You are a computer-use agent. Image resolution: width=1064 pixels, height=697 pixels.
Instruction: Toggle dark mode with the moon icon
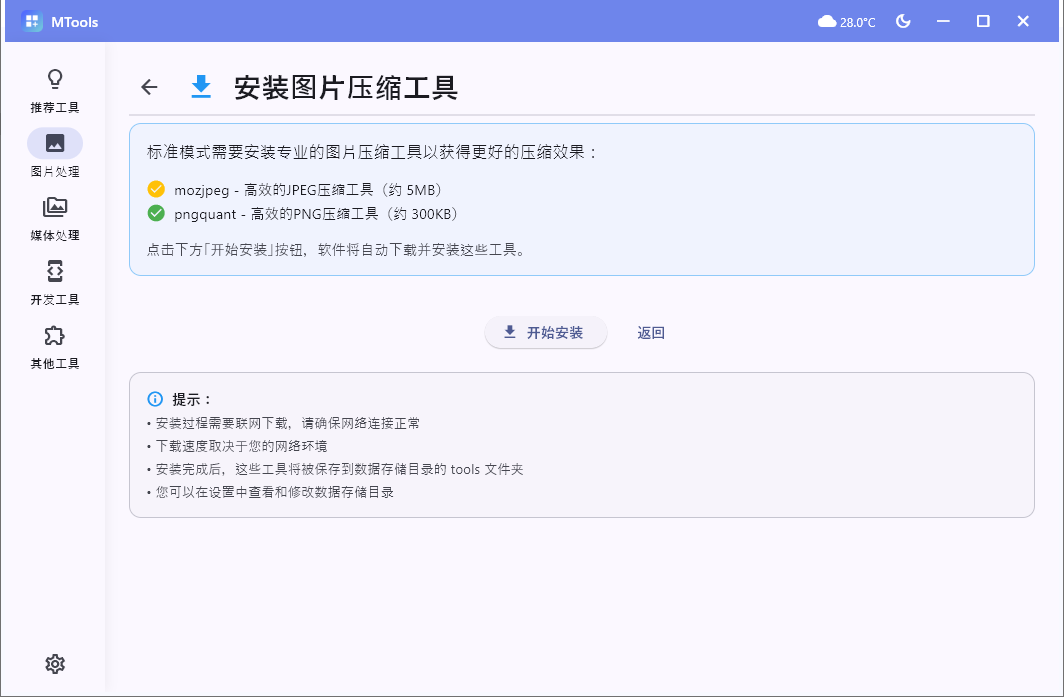(x=903, y=20)
